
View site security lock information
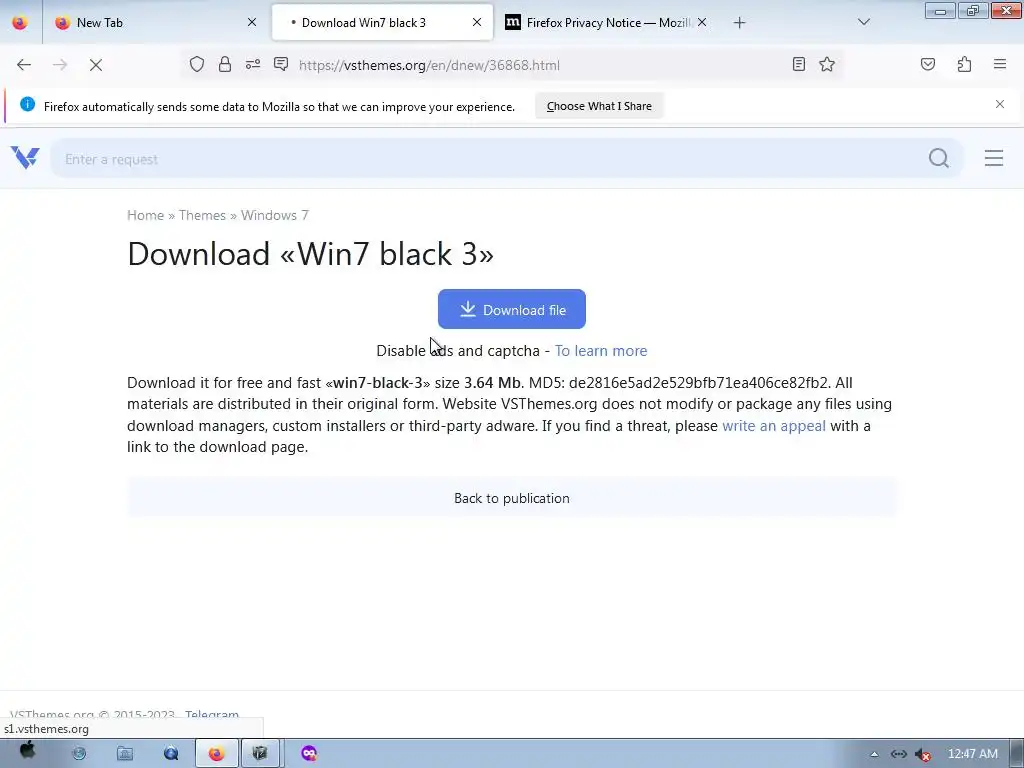click(225, 64)
